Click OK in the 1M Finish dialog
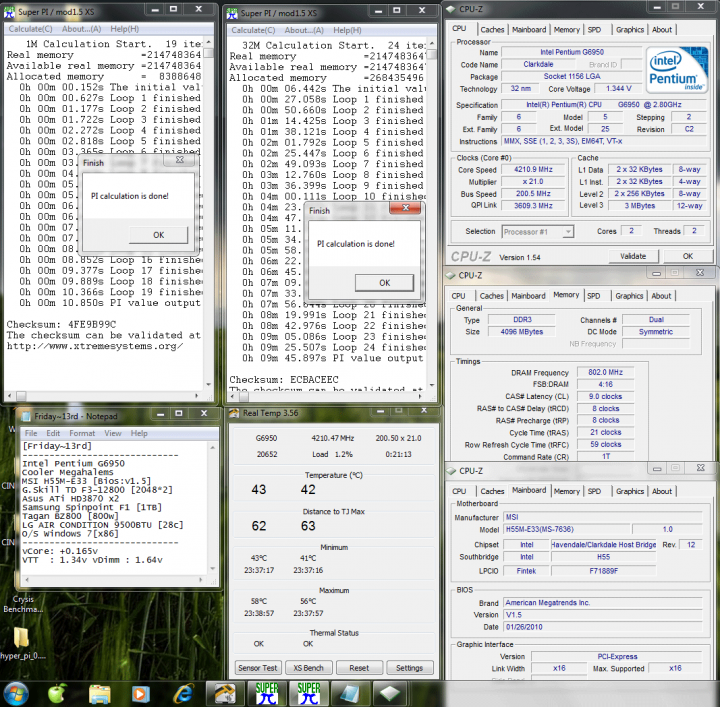Viewport: 720px width, 707px height. (x=158, y=235)
